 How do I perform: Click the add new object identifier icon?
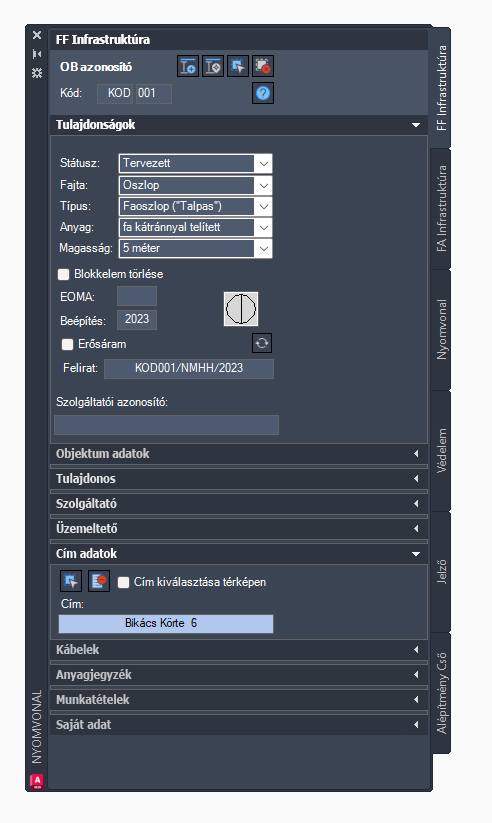[188, 66]
